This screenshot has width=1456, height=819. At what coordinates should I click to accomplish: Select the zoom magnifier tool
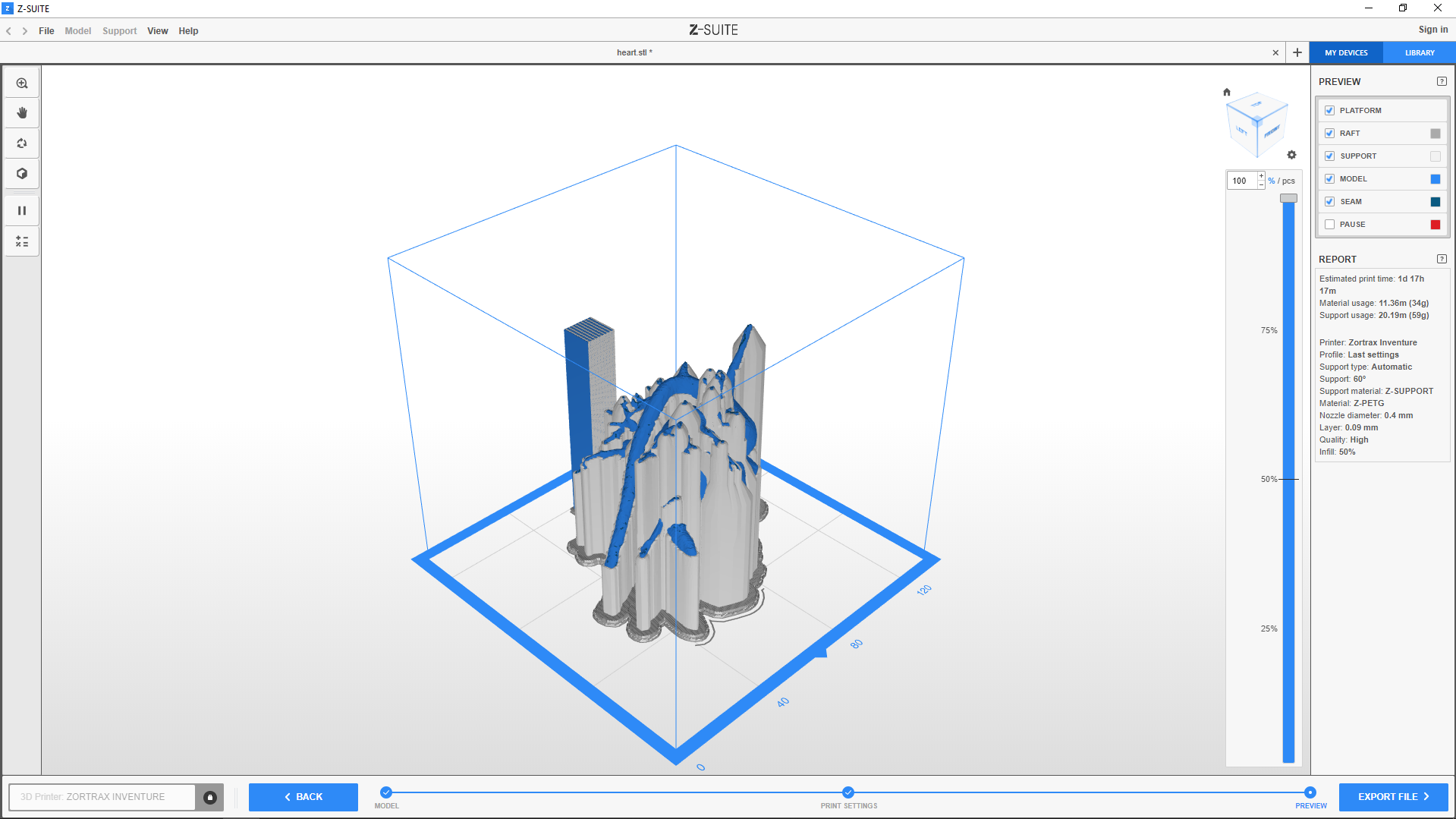coord(22,83)
